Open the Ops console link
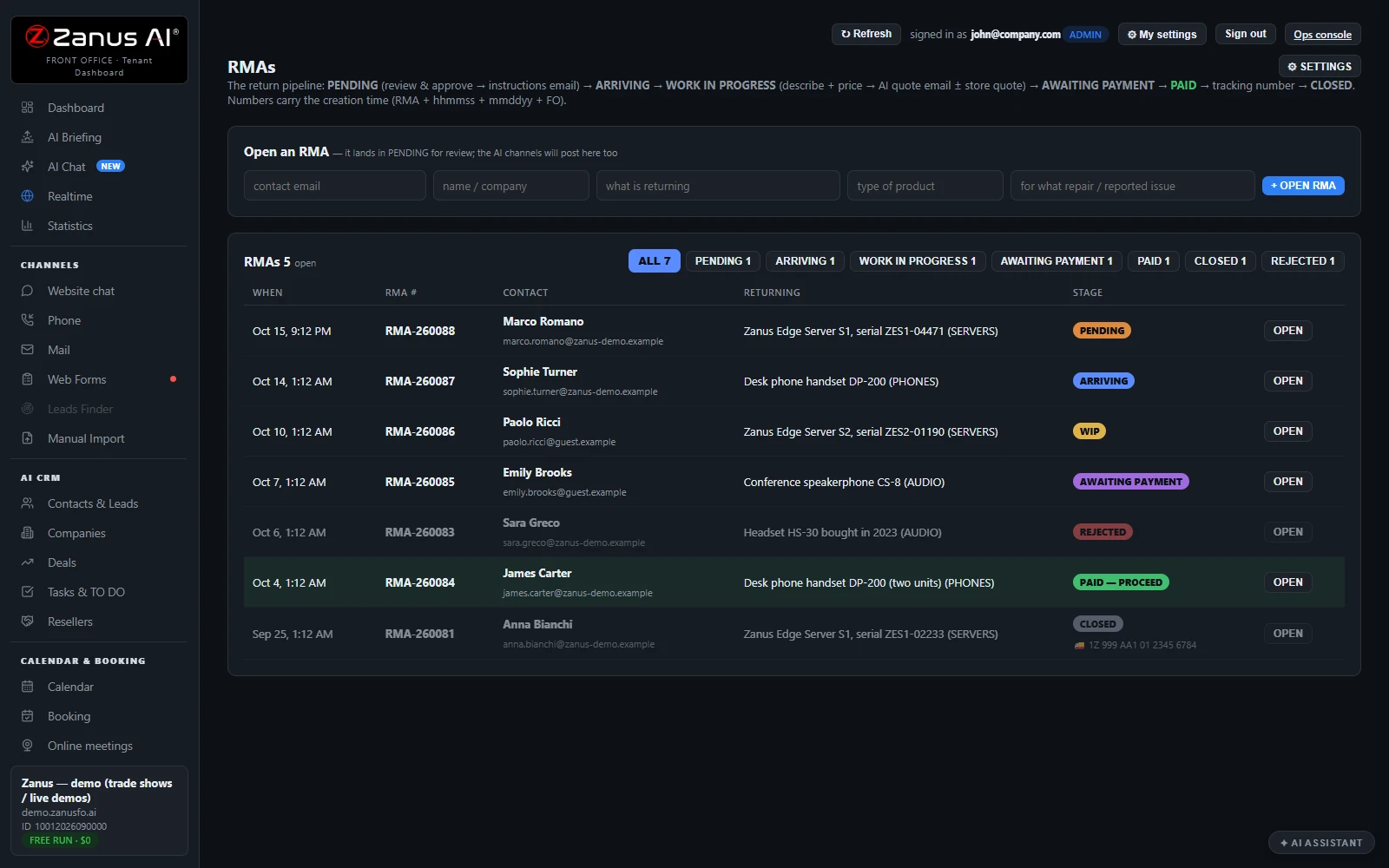The height and width of the screenshot is (868, 1389). [1322, 35]
